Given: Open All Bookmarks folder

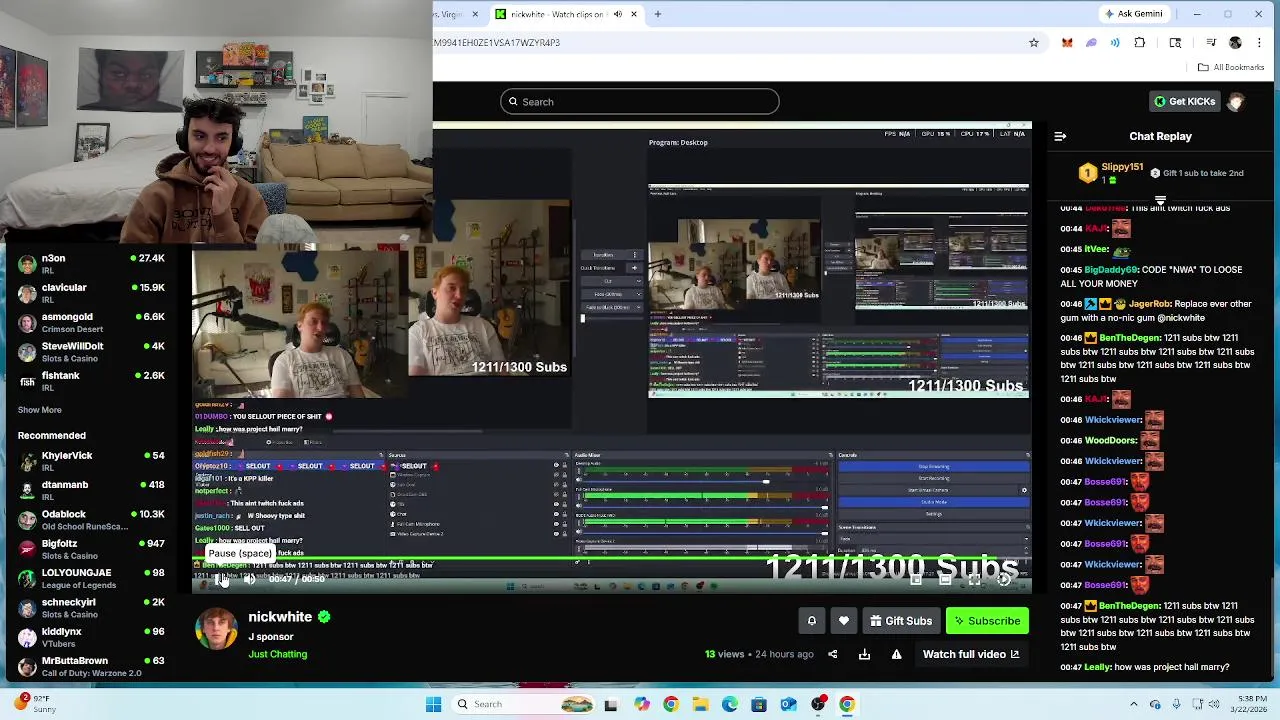Looking at the screenshot, I should pyautogui.click(x=1231, y=67).
